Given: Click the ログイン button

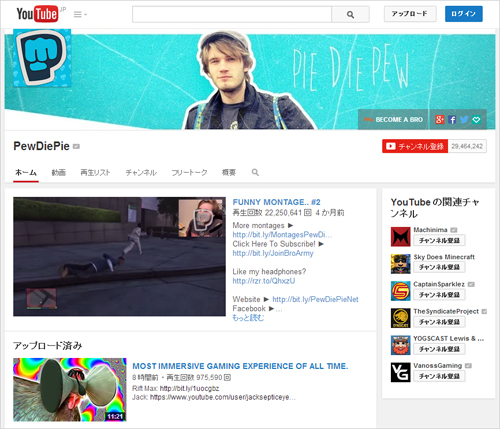Looking at the screenshot, I should click(x=464, y=14).
